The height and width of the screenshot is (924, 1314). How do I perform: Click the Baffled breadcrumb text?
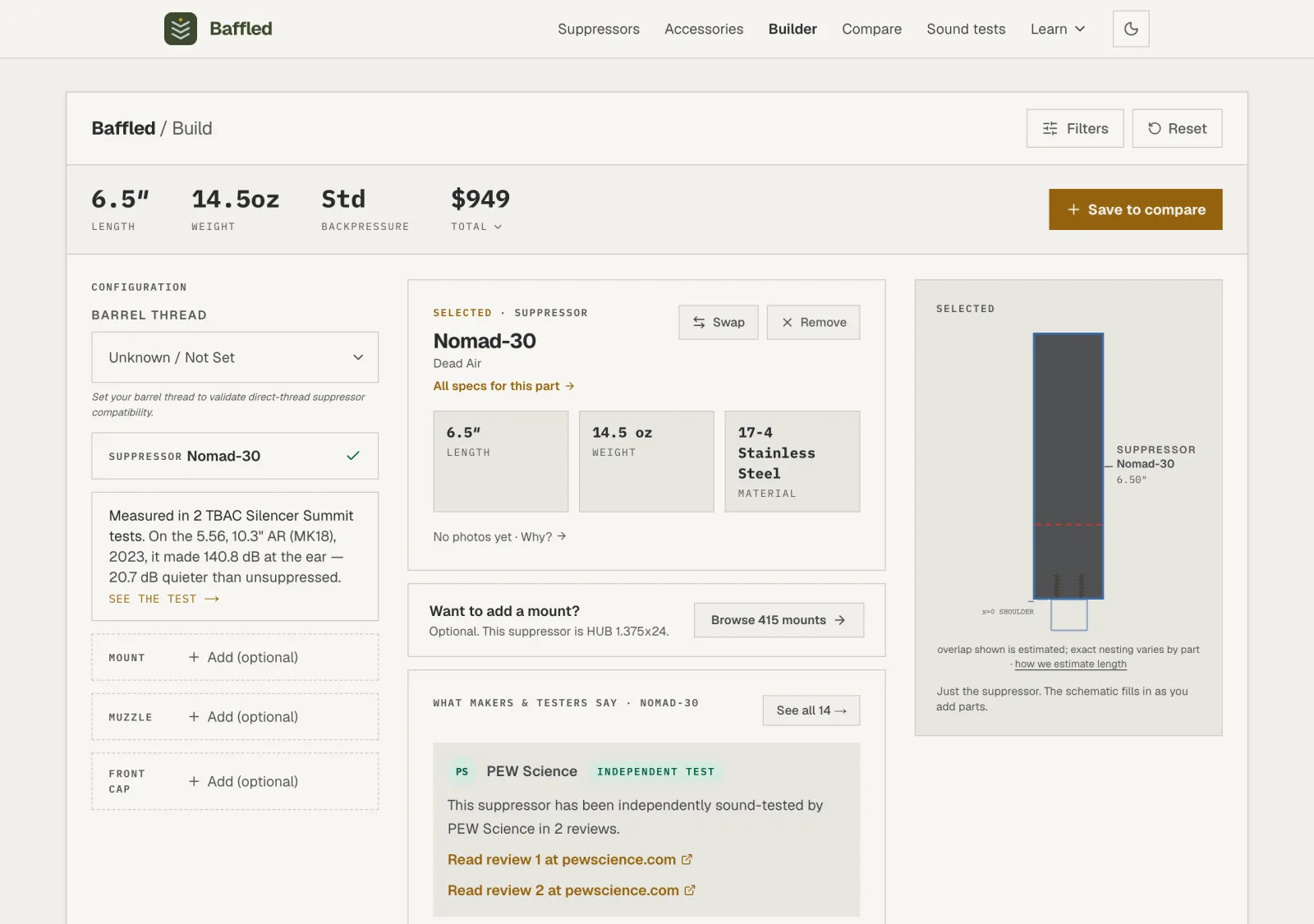123,128
